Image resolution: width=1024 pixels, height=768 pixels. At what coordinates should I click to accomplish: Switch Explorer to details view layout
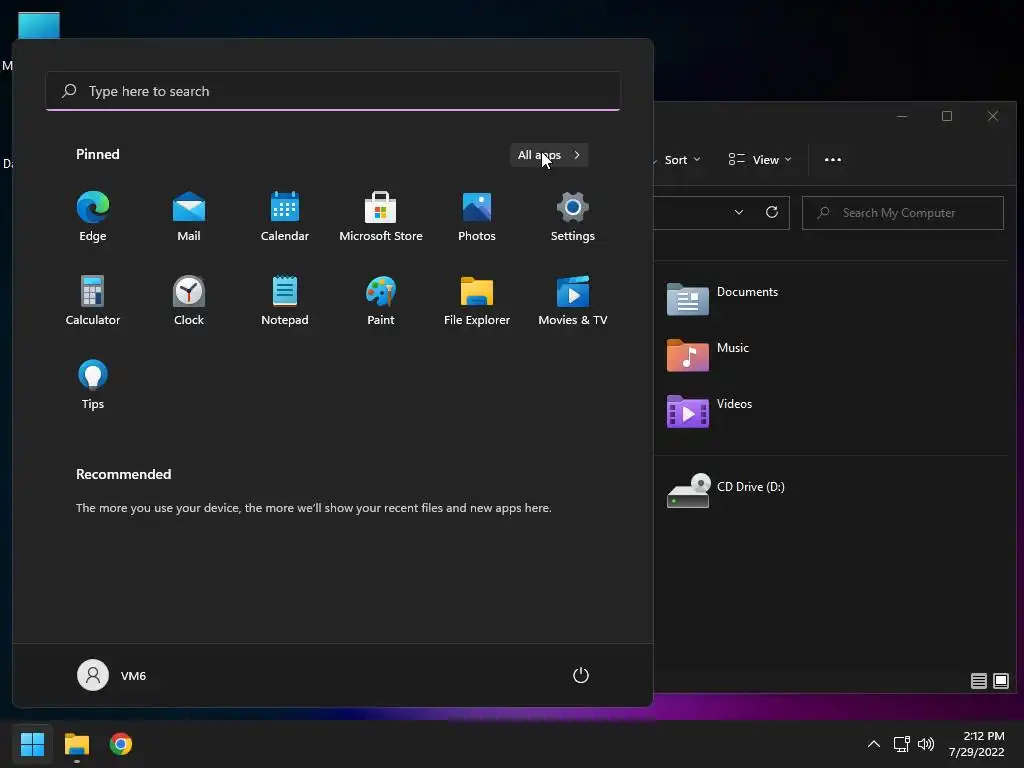click(x=978, y=681)
